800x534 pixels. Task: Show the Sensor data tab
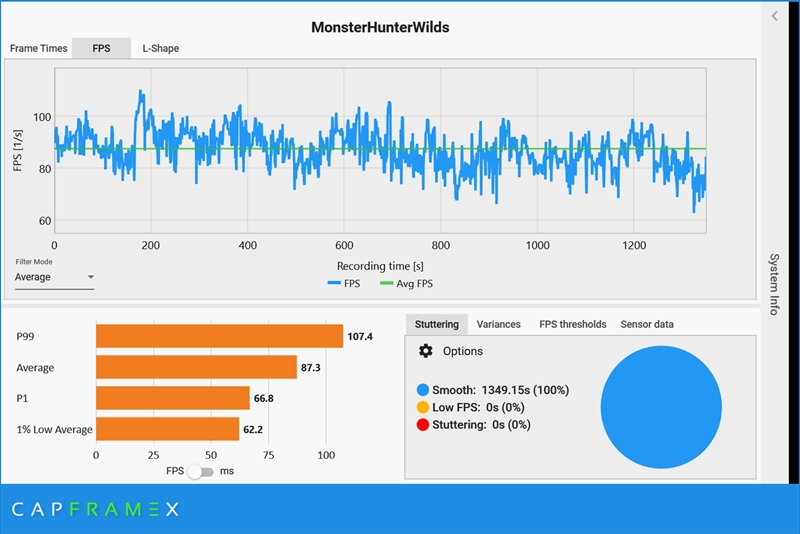(x=647, y=324)
